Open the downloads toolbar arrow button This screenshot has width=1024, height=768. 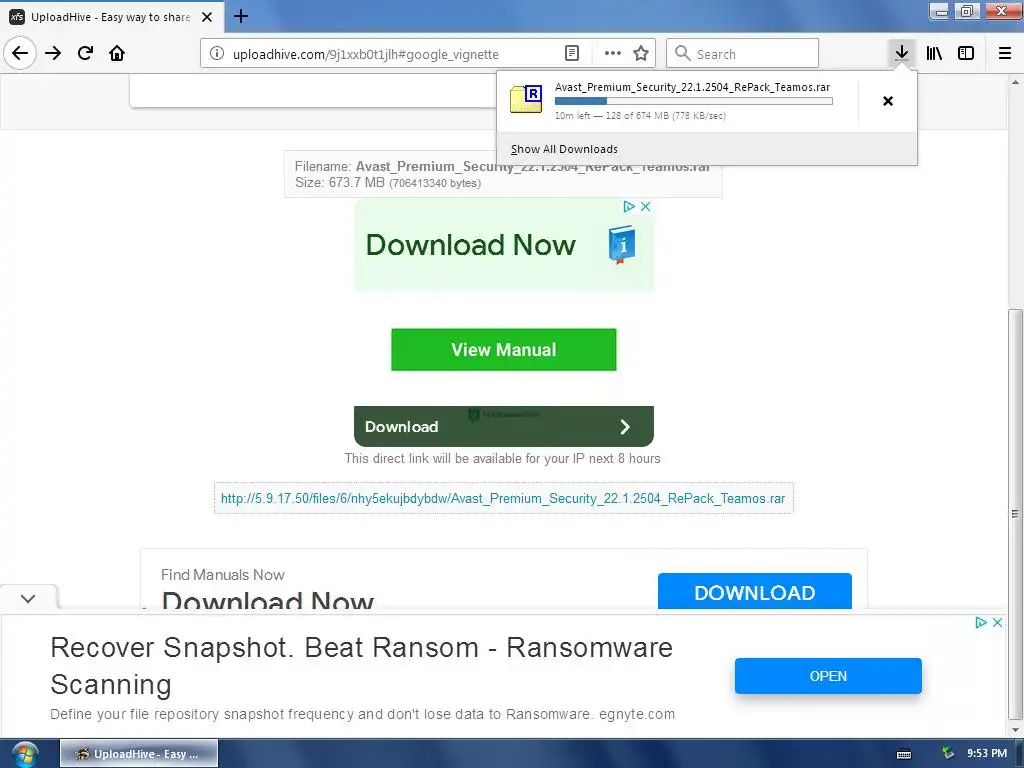[901, 53]
